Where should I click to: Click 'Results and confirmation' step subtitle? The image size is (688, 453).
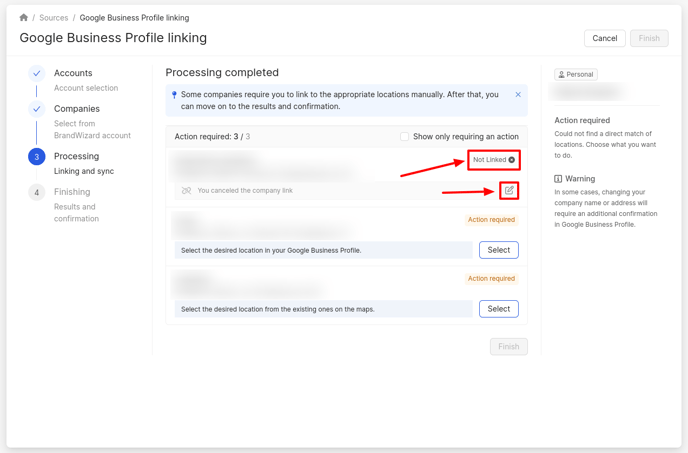(76, 212)
